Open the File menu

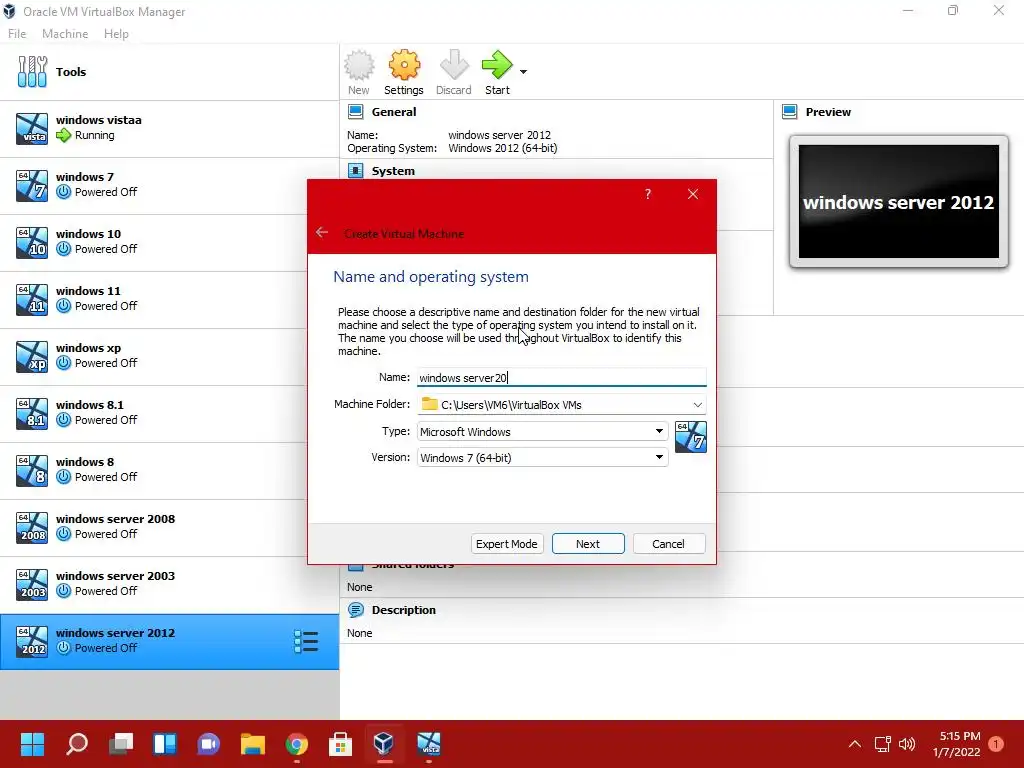[17, 34]
